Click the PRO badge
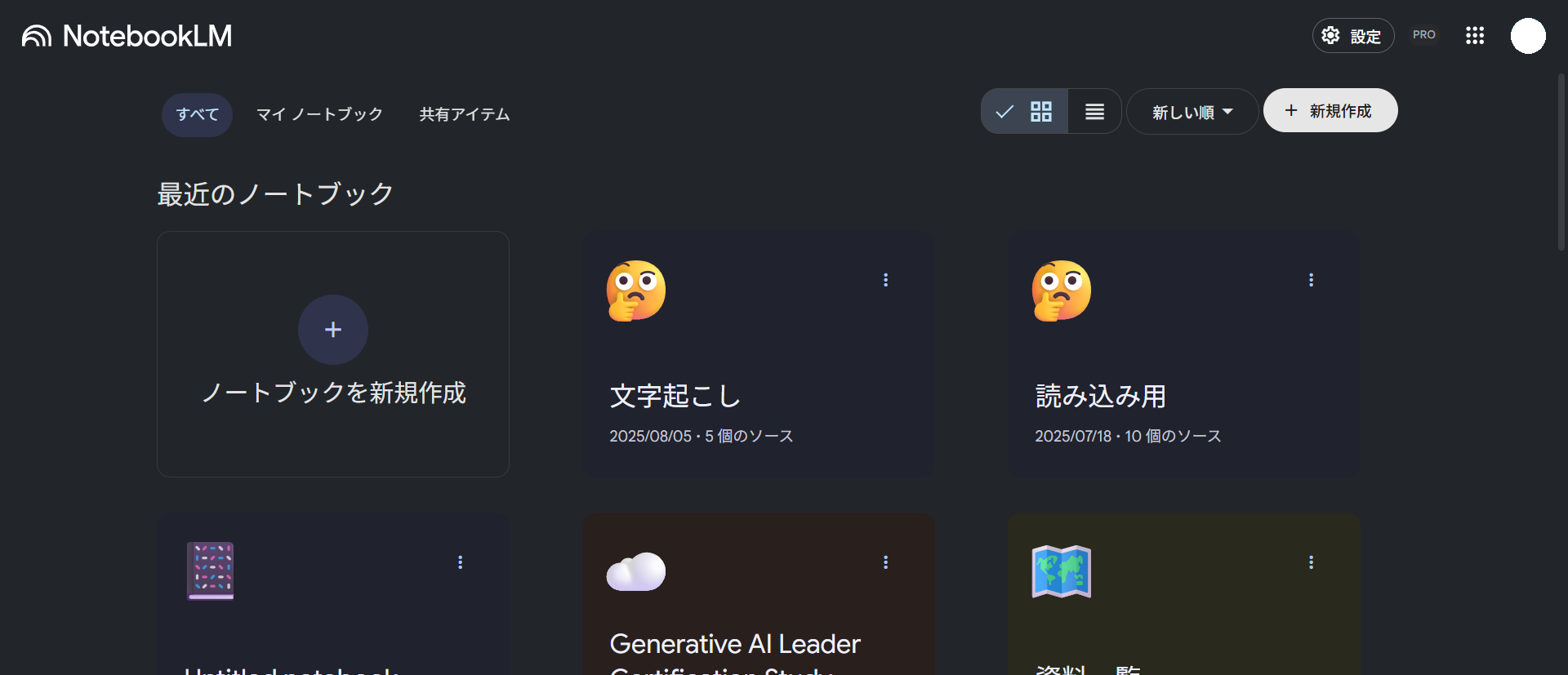The height and width of the screenshot is (675, 1568). [x=1423, y=35]
